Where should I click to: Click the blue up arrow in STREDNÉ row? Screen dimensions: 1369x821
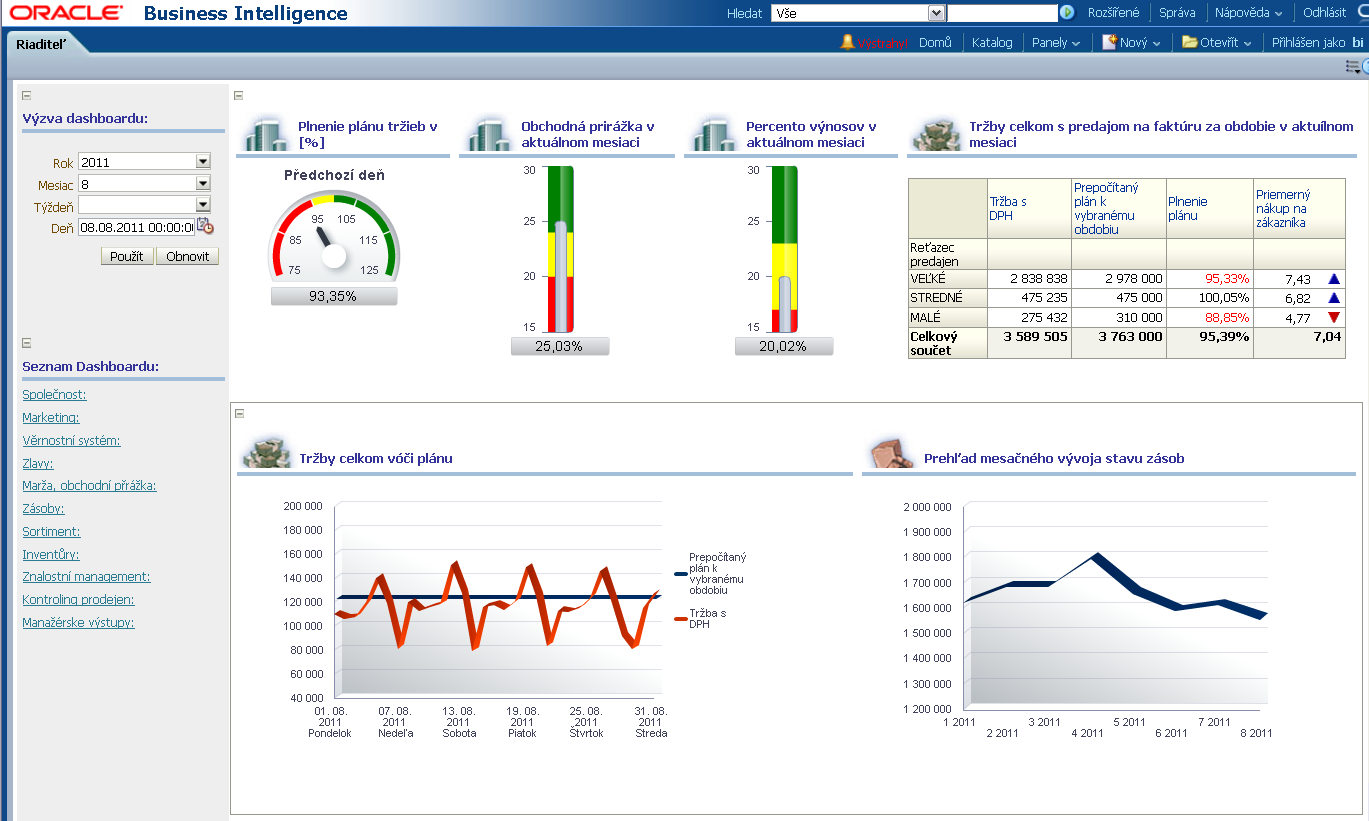coord(1333,298)
